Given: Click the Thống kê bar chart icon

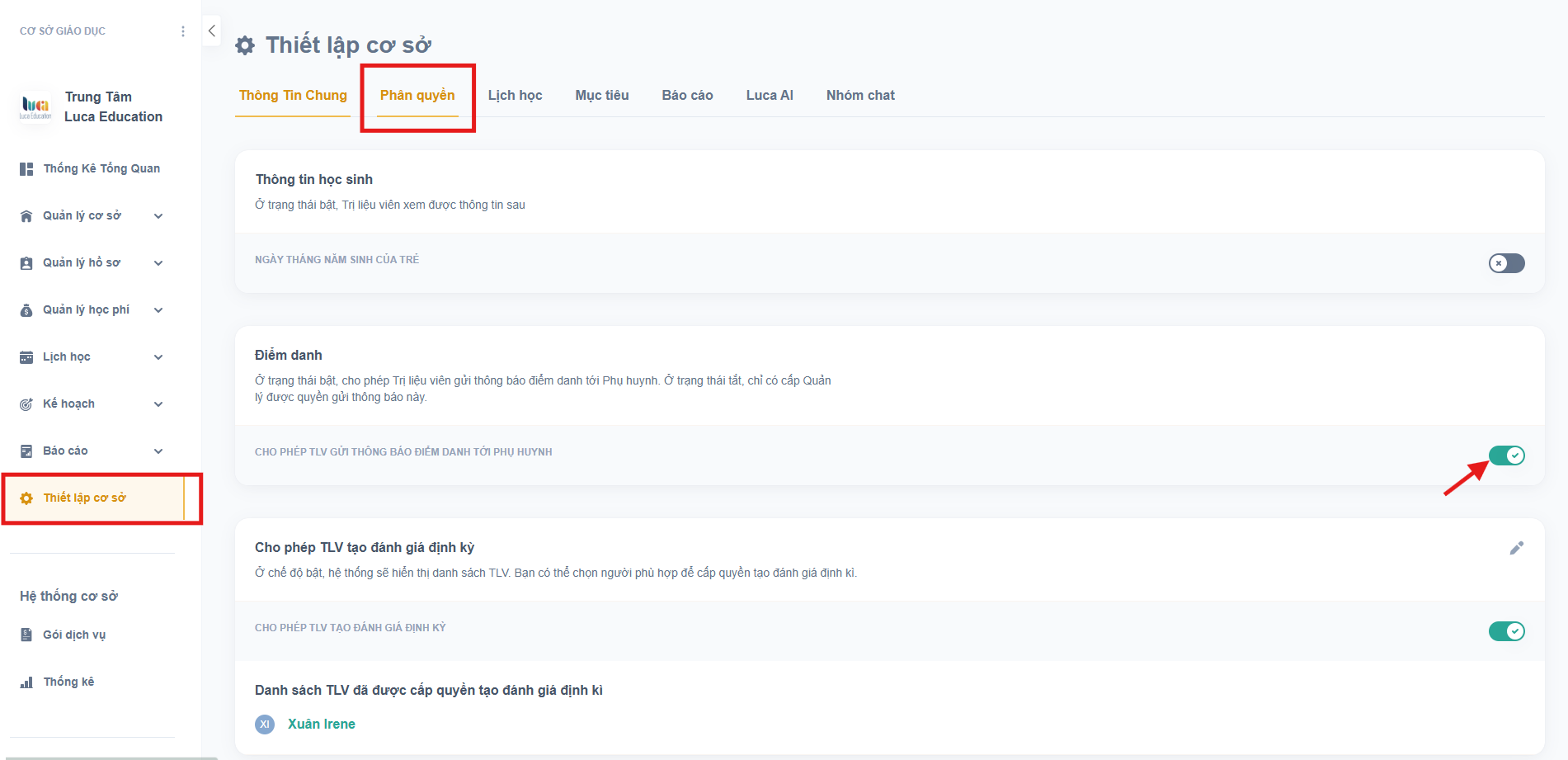Looking at the screenshot, I should tap(26, 682).
